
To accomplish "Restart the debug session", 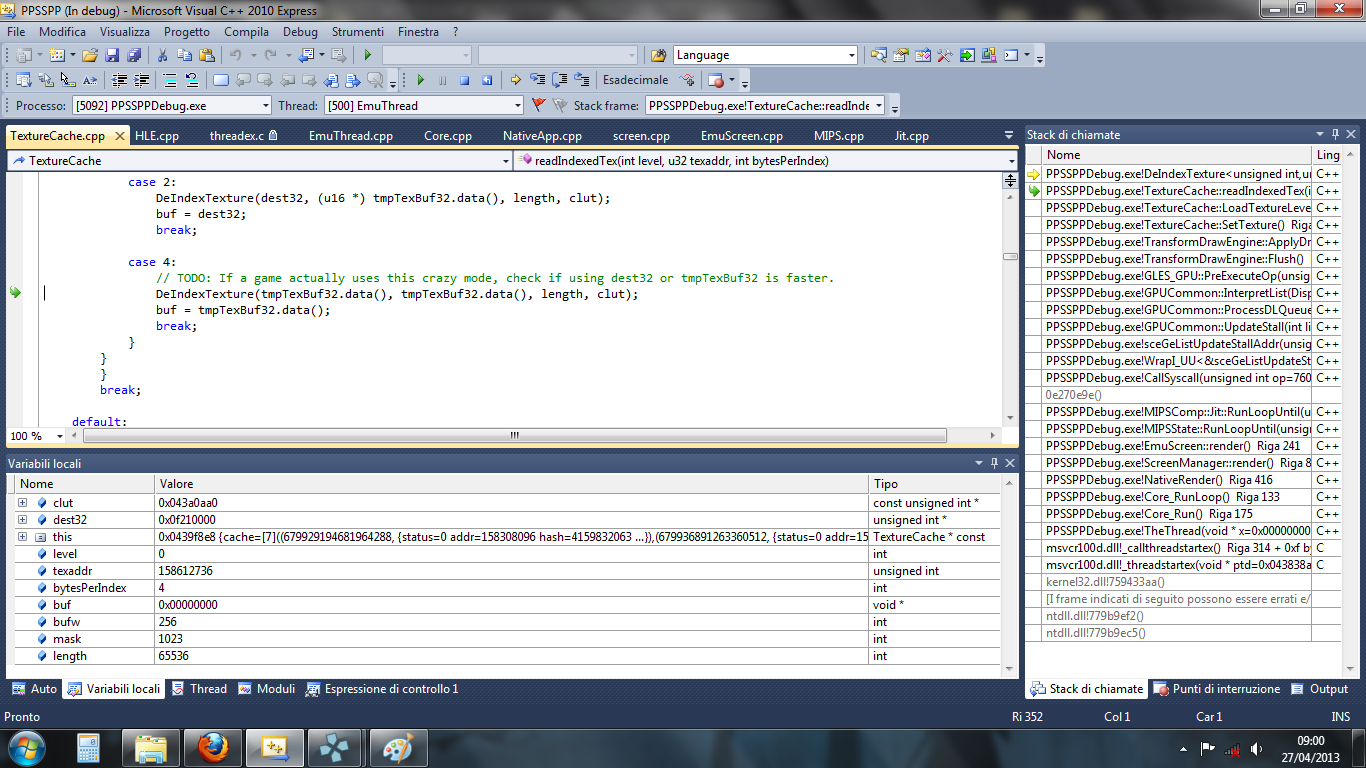I will 487,80.
